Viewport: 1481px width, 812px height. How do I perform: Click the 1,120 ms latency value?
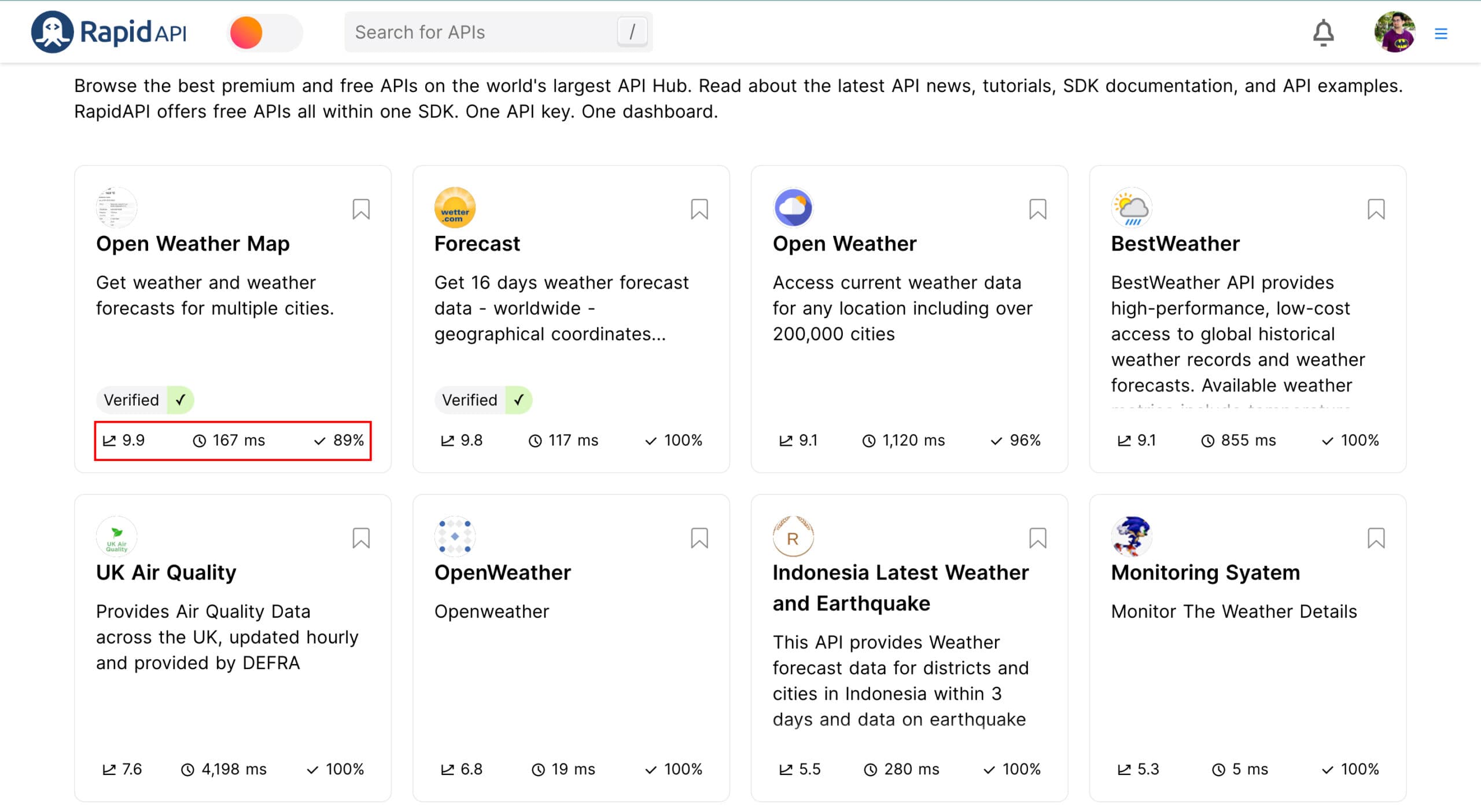[x=904, y=440]
